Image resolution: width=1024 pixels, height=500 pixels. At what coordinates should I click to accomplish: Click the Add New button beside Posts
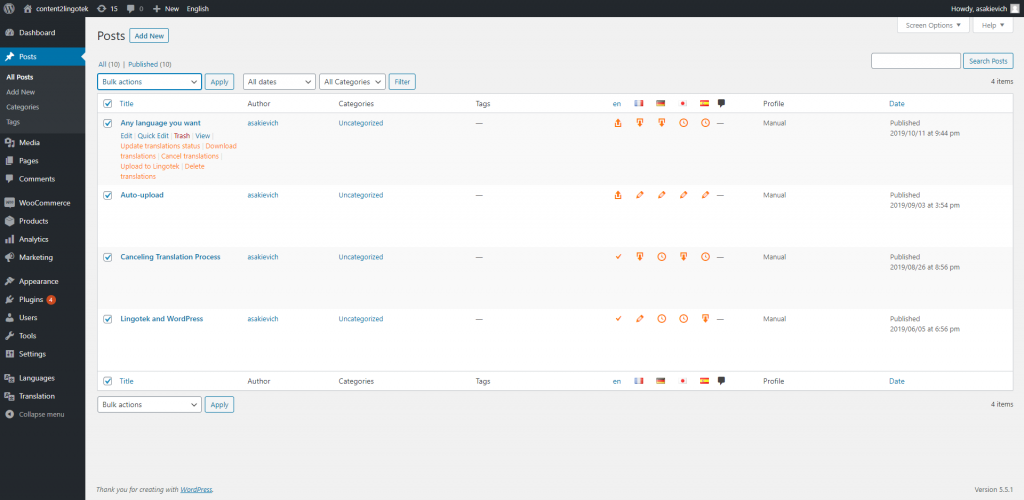(149, 36)
